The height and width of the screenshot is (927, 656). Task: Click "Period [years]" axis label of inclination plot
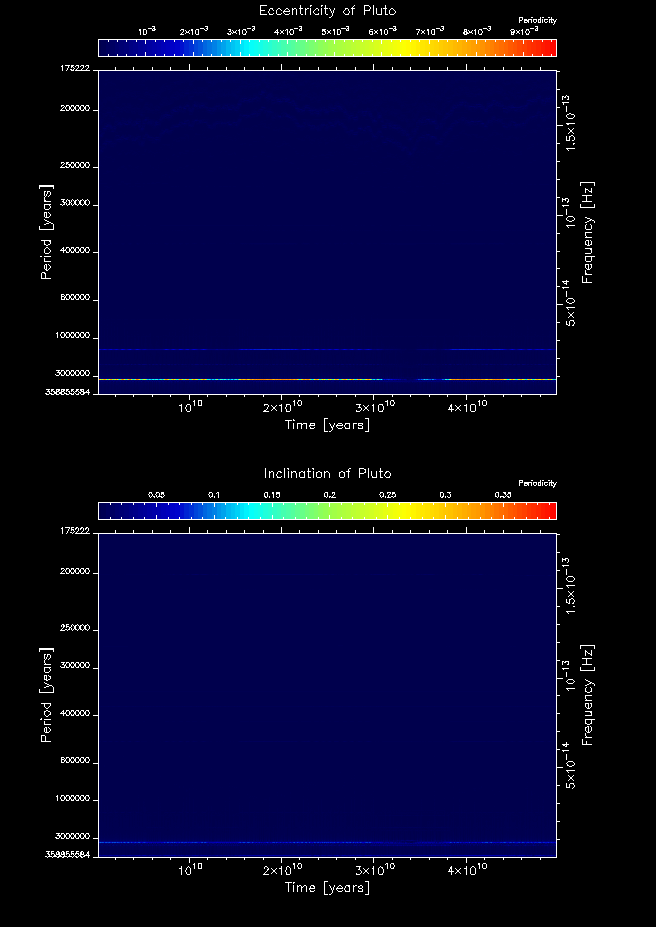tap(46, 694)
